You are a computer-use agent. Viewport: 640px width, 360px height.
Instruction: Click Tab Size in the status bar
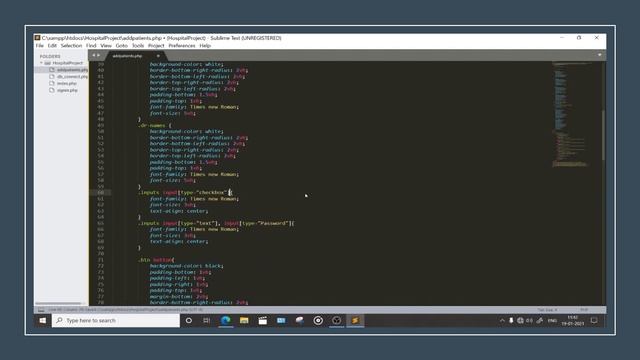pos(547,310)
